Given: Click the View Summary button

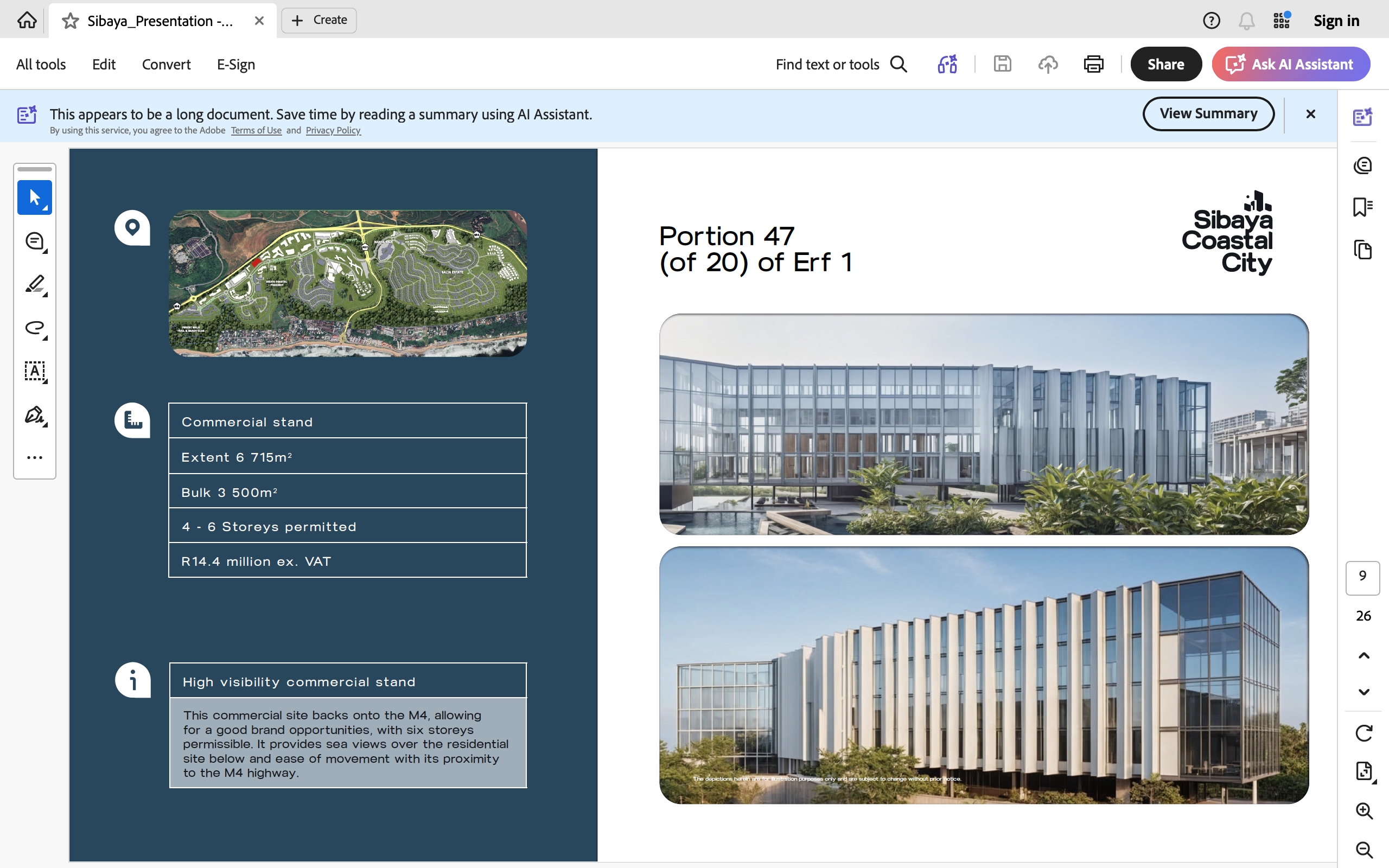Looking at the screenshot, I should (x=1208, y=114).
